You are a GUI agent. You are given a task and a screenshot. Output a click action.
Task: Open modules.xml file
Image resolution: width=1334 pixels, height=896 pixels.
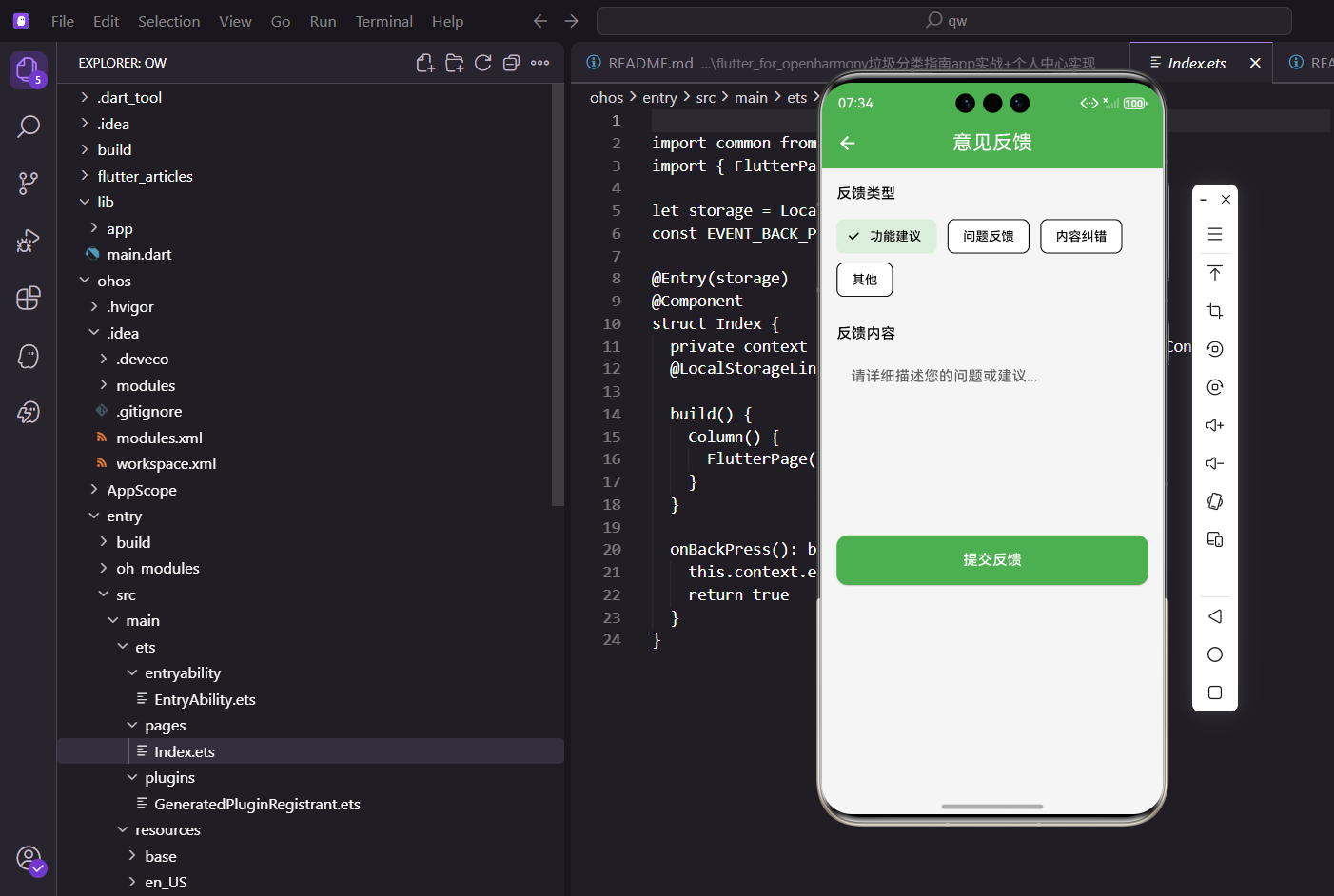159,438
